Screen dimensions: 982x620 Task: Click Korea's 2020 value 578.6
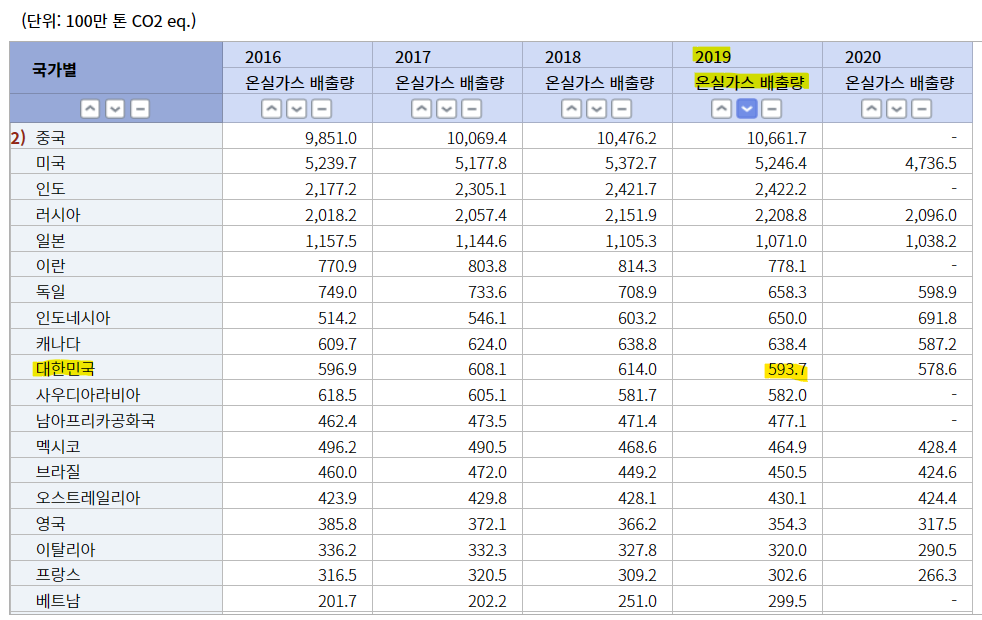click(x=938, y=369)
